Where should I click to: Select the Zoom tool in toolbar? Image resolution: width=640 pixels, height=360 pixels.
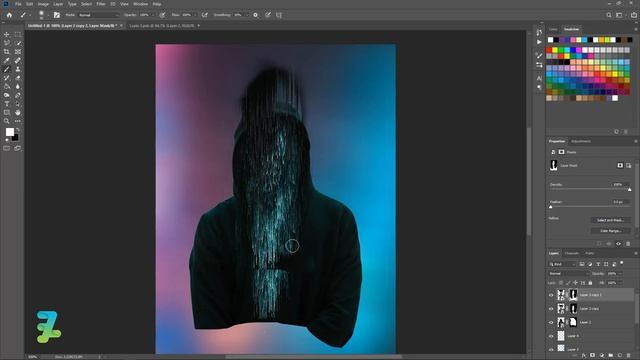click(x=7, y=121)
